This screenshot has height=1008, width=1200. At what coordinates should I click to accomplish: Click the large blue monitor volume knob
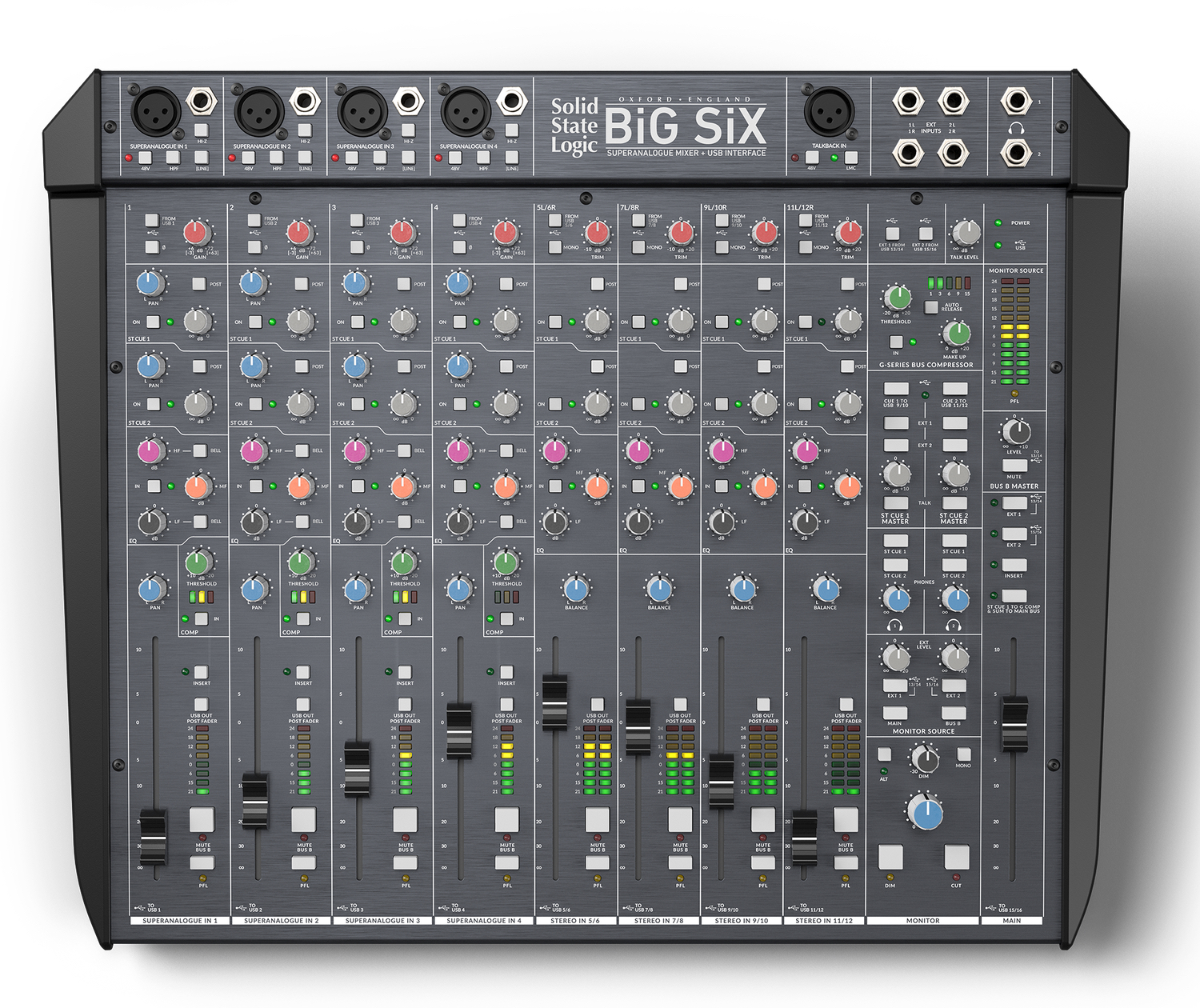click(x=927, y=814)
